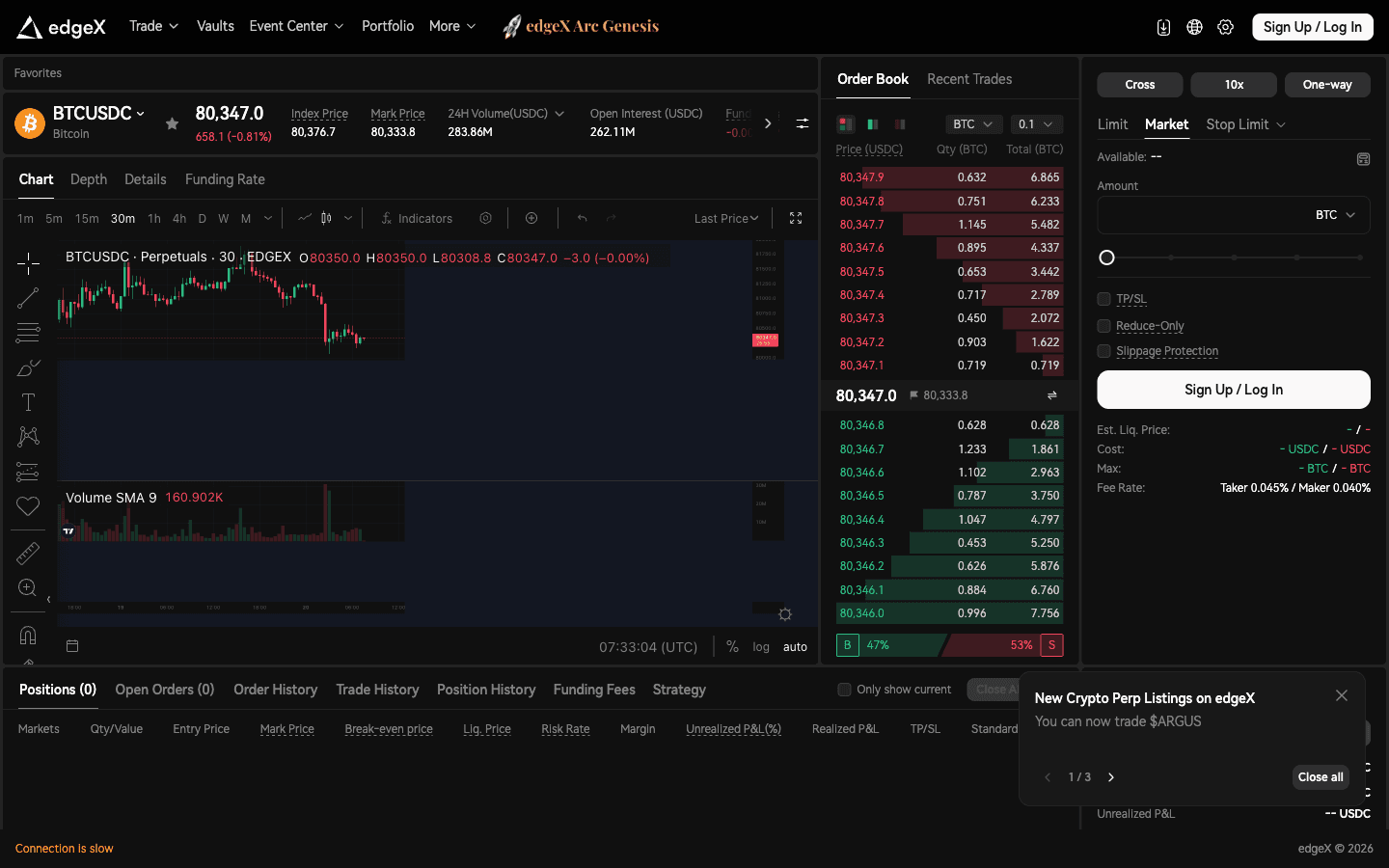Dismiss notifications with Close all
Viewport: 1389px width, 868px height.
point(1321,777)
